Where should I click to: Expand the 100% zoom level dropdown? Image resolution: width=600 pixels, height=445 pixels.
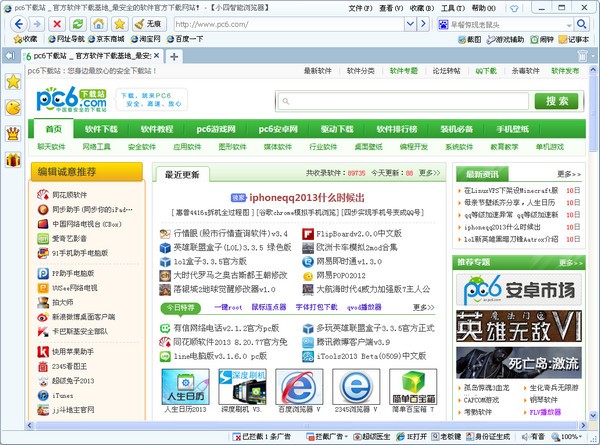coord(580,437)
